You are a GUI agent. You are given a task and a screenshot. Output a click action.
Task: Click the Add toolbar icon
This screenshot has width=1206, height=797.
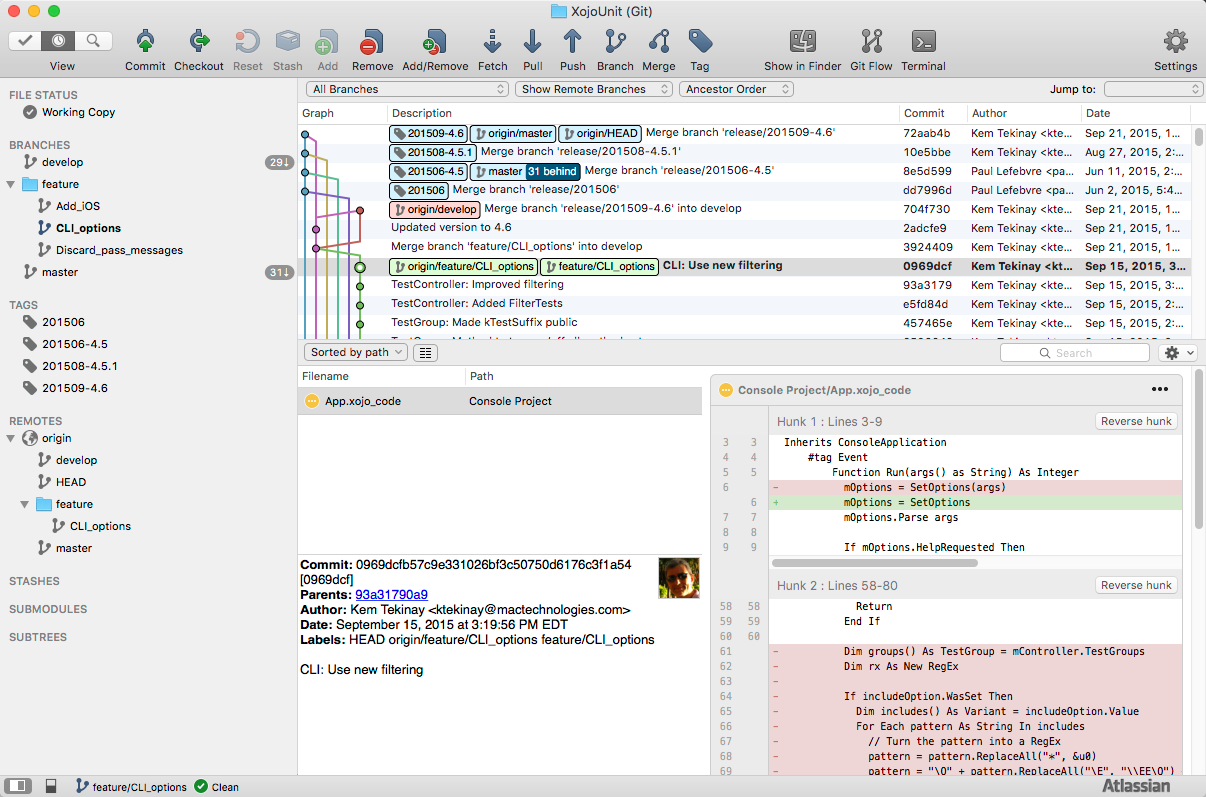(327, 41)
